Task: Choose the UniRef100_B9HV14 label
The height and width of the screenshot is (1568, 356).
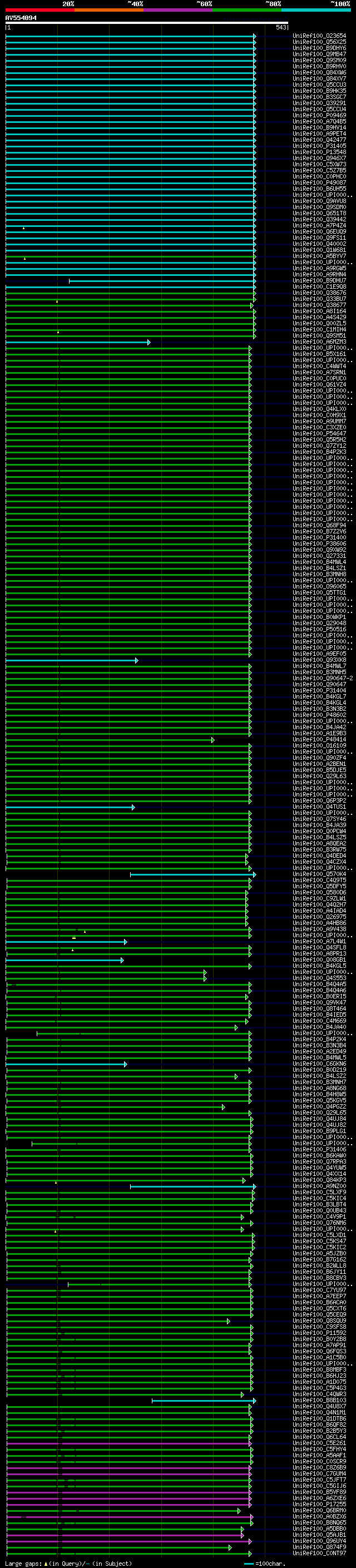Action: 319,128
